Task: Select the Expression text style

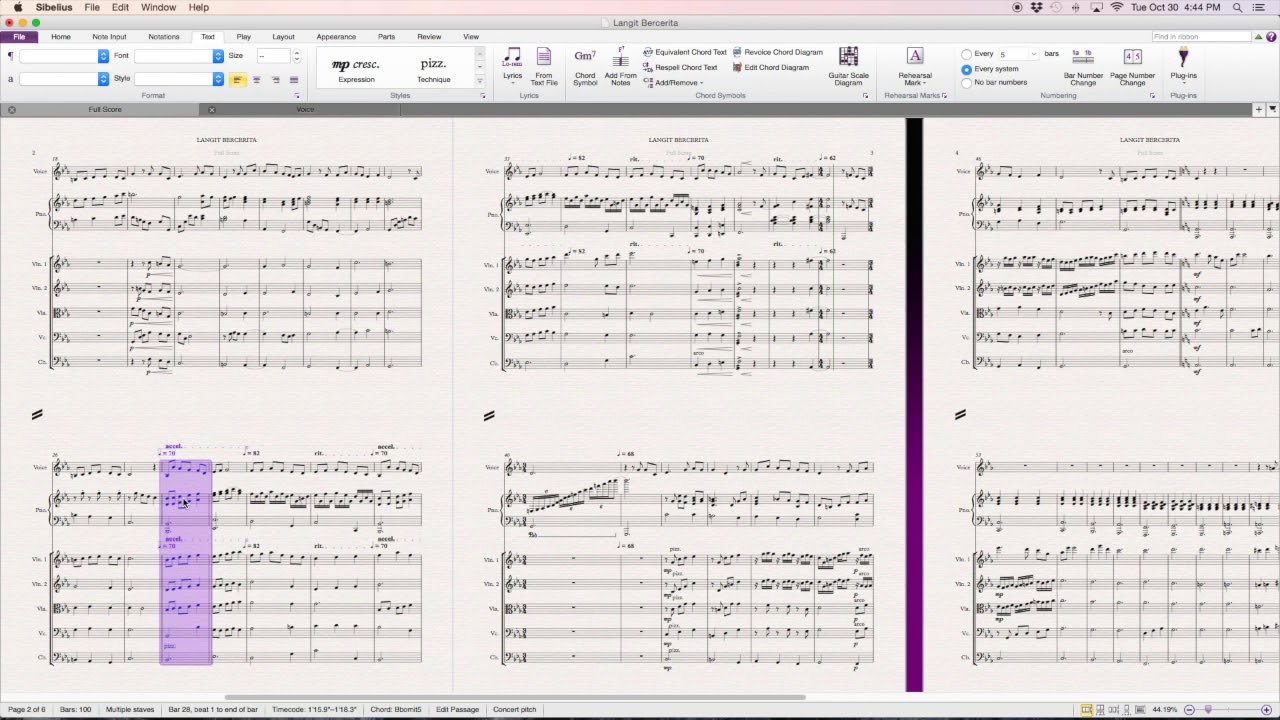Action: click(356, 69)
